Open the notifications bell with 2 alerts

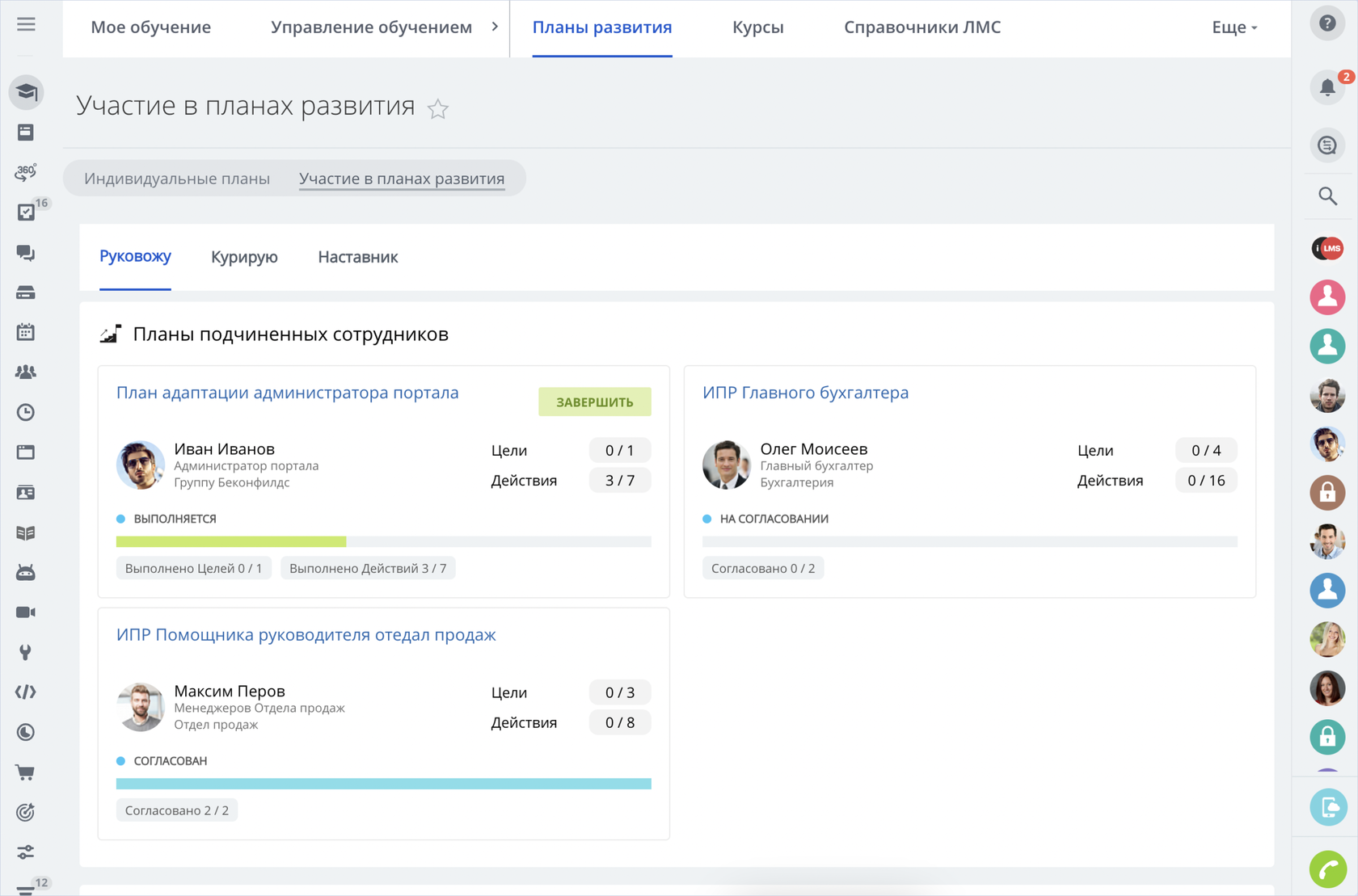click(1326, 87)
